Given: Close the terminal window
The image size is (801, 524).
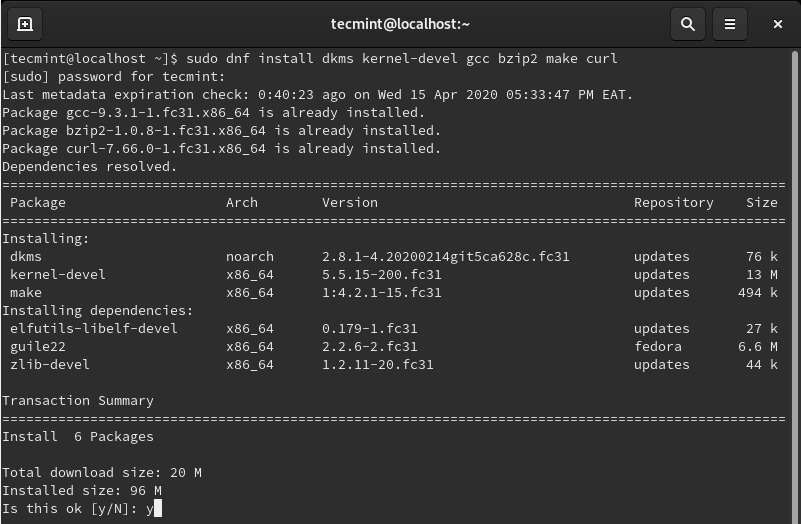Looking at the screenshot, I should (x=777, y=24).
